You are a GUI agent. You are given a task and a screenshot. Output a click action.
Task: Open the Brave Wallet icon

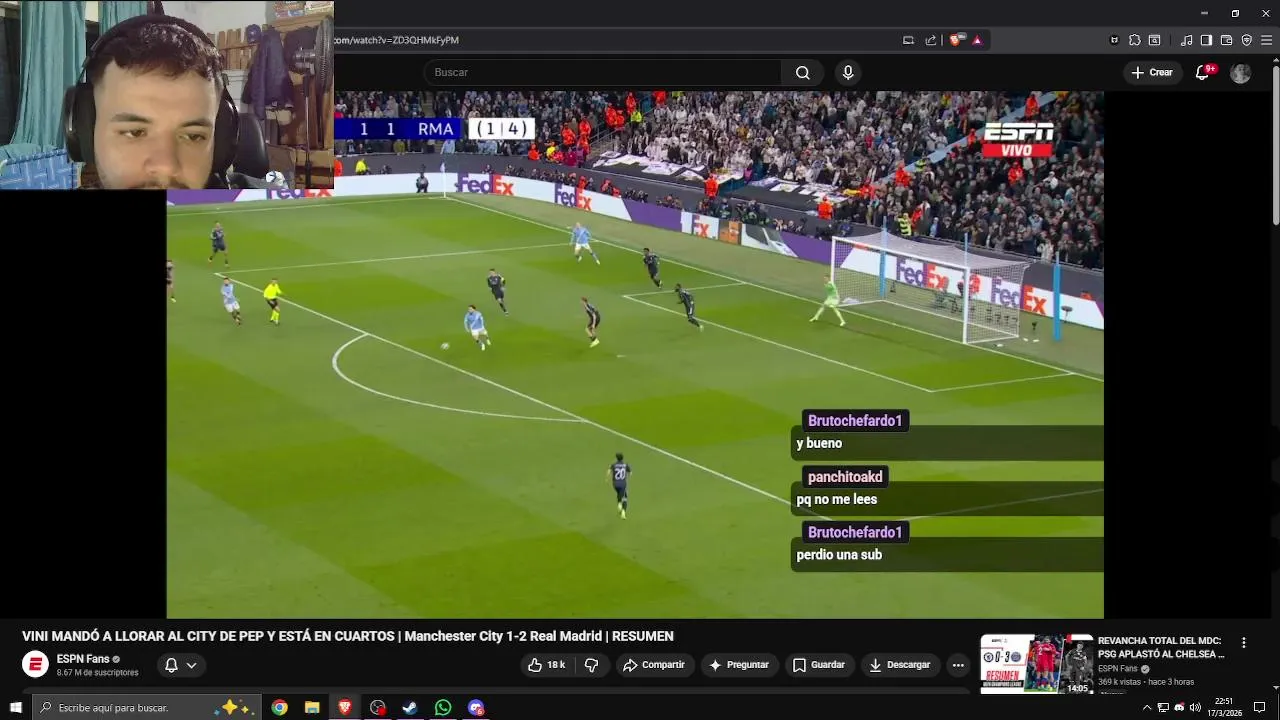(1226, 40)
